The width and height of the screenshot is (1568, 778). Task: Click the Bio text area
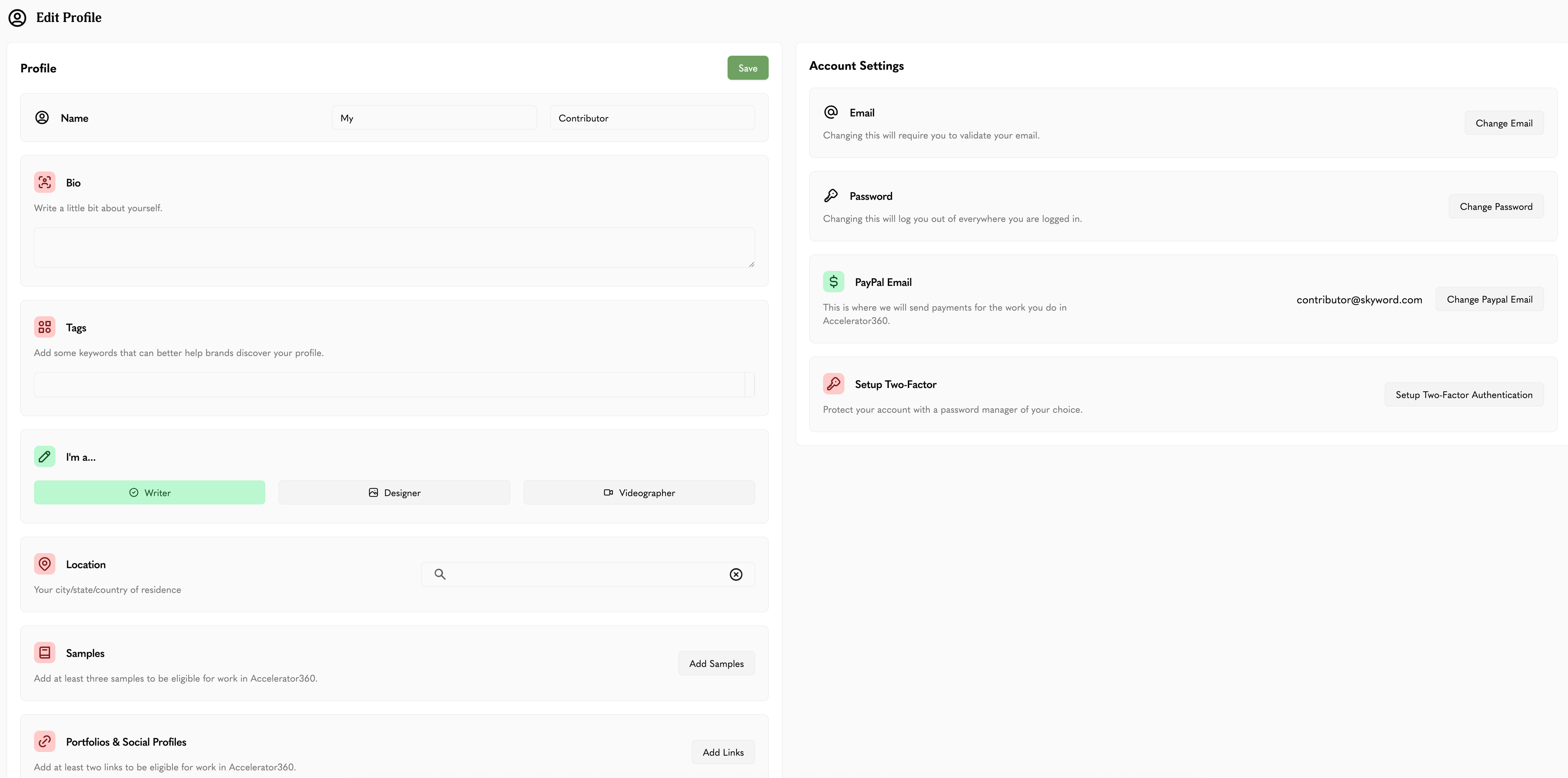394,247
